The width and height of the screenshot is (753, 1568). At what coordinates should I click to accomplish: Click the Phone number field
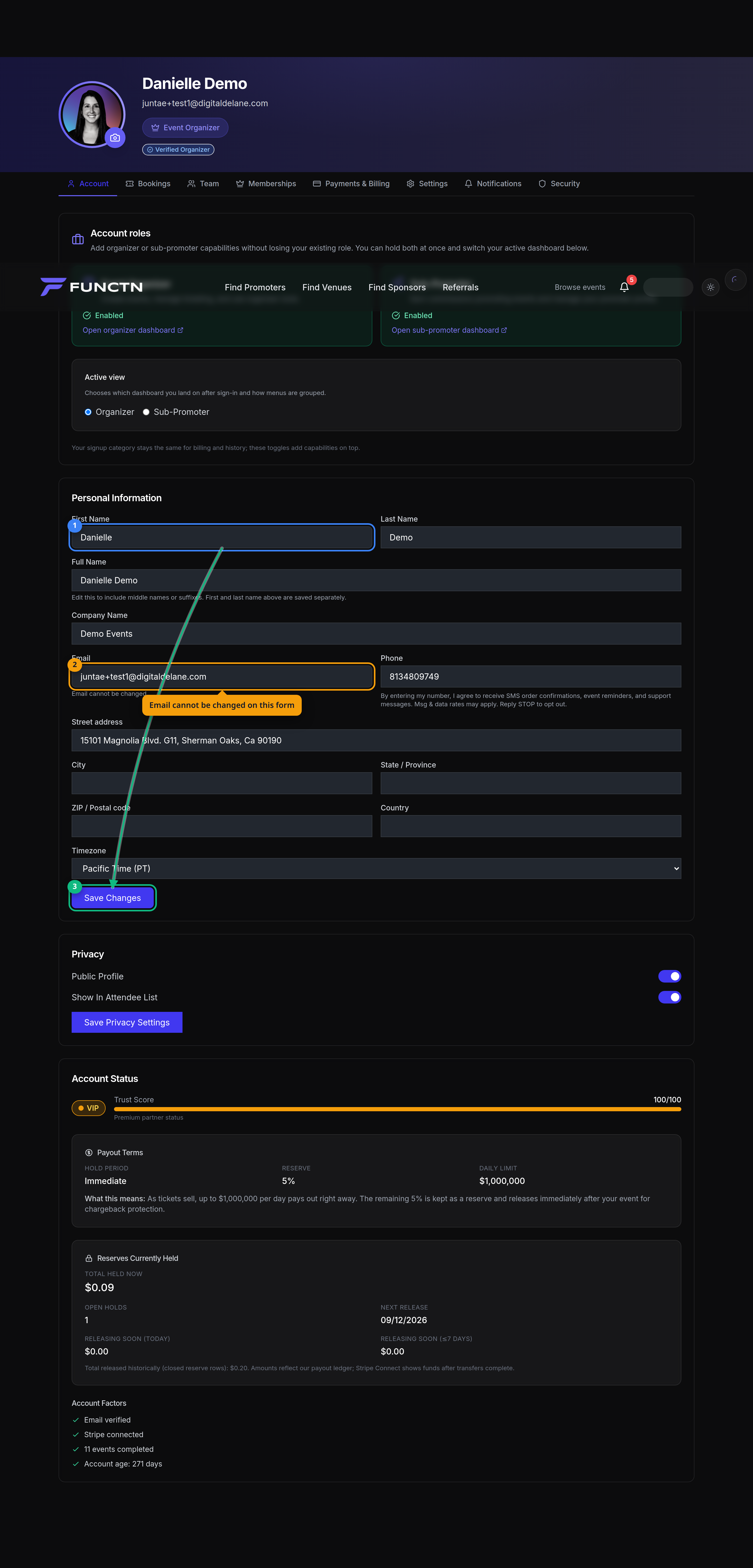coord(531,676)
